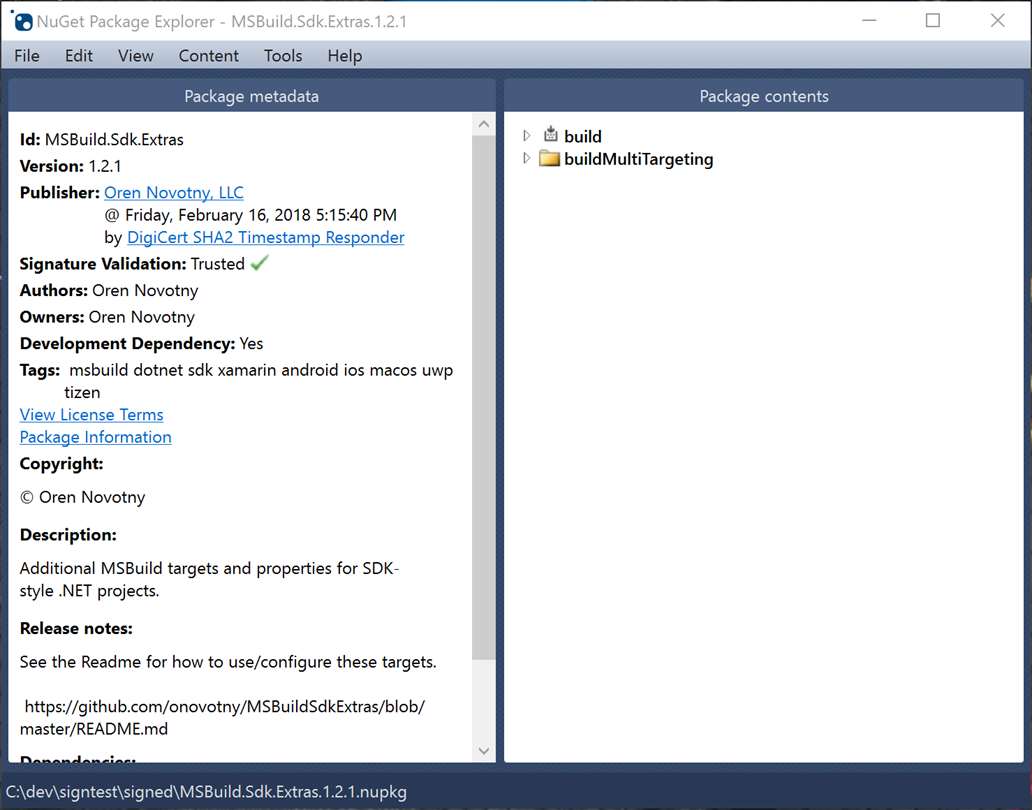The width and height of the screenshot is (1032, 810).
Task: Click the © Oren Novotny copyright text
Action: pyautogui.click(x=82, y=497)
